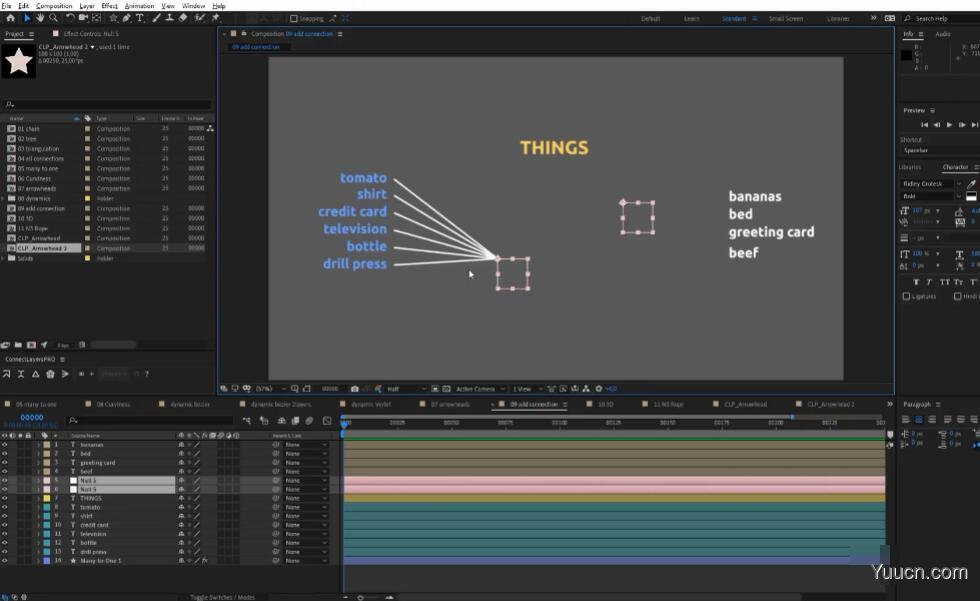Click the Home icon in the toolbar

coord(11,18)
